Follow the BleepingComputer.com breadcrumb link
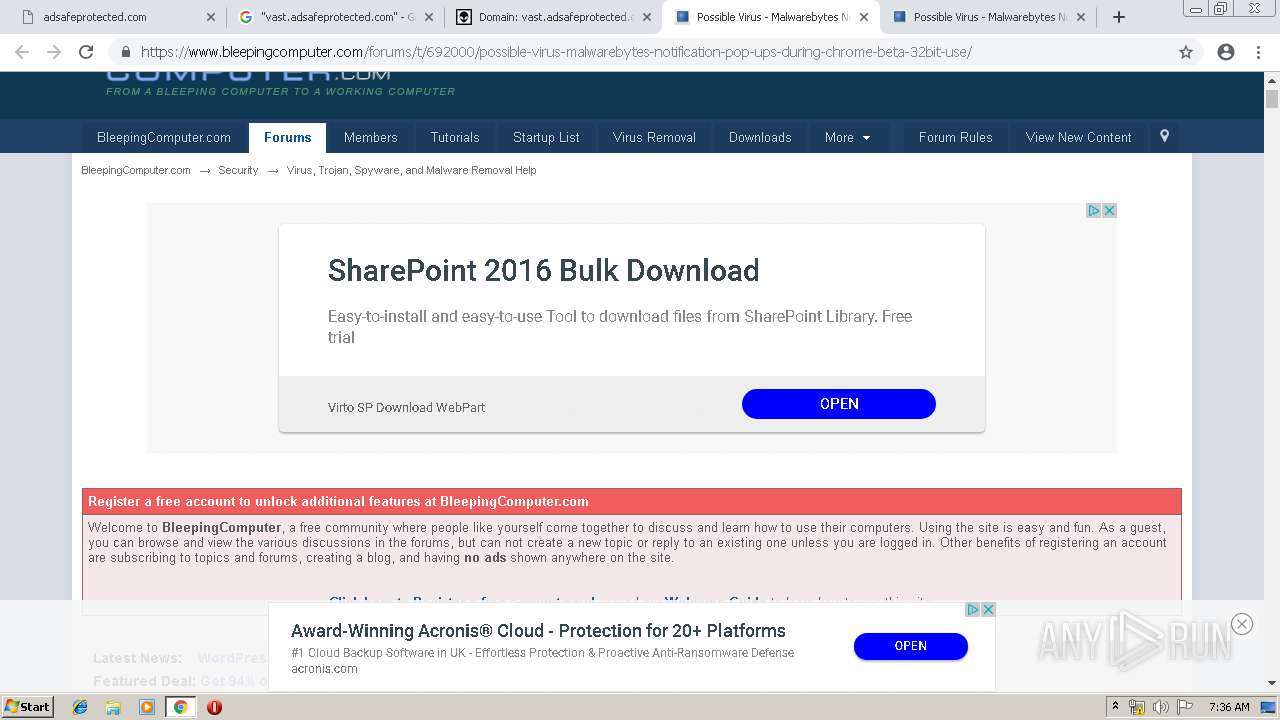This screenshot has width=1280, height=720. pyautogui.click(x=136, y=170)
